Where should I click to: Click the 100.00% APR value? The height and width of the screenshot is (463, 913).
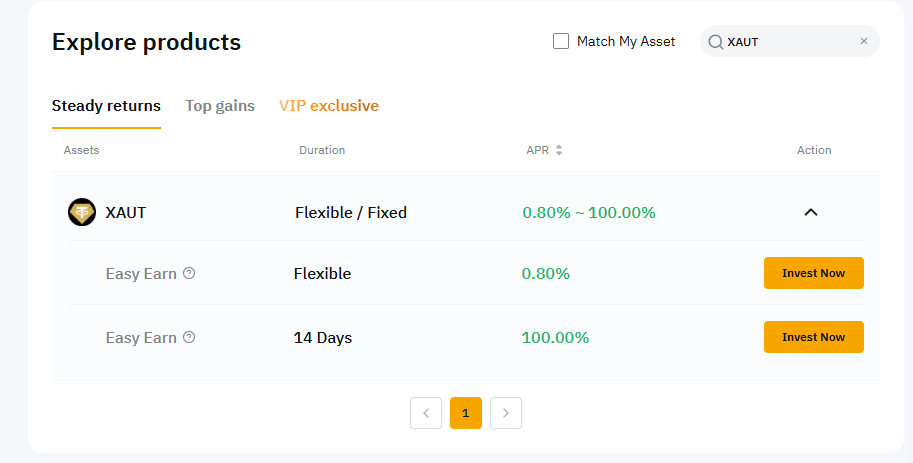(x=555, y=338)
